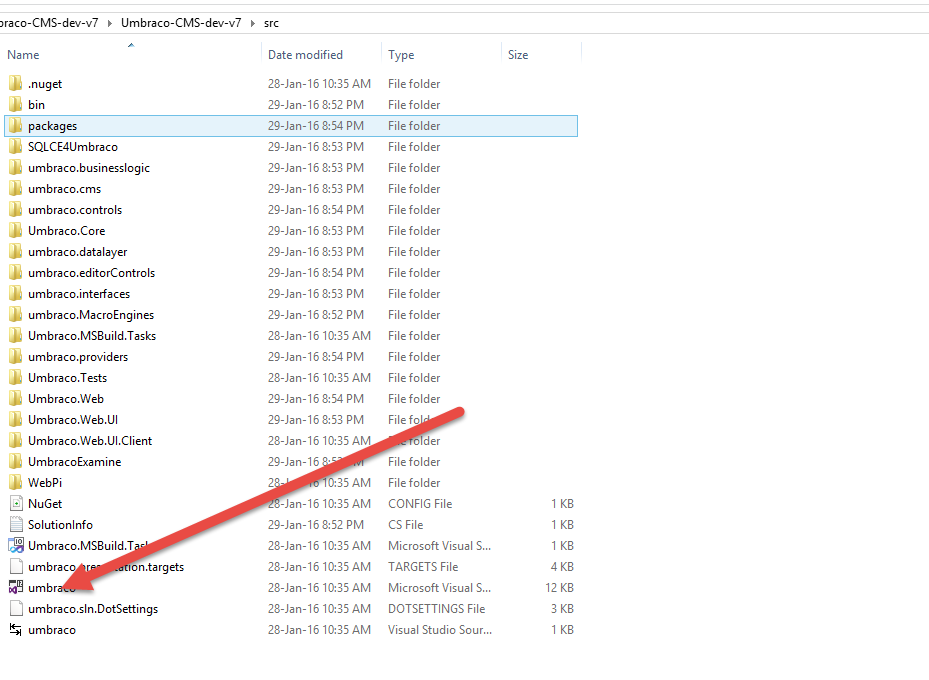Select 'Umbraco.Tests' folder name

pos(68,378)
